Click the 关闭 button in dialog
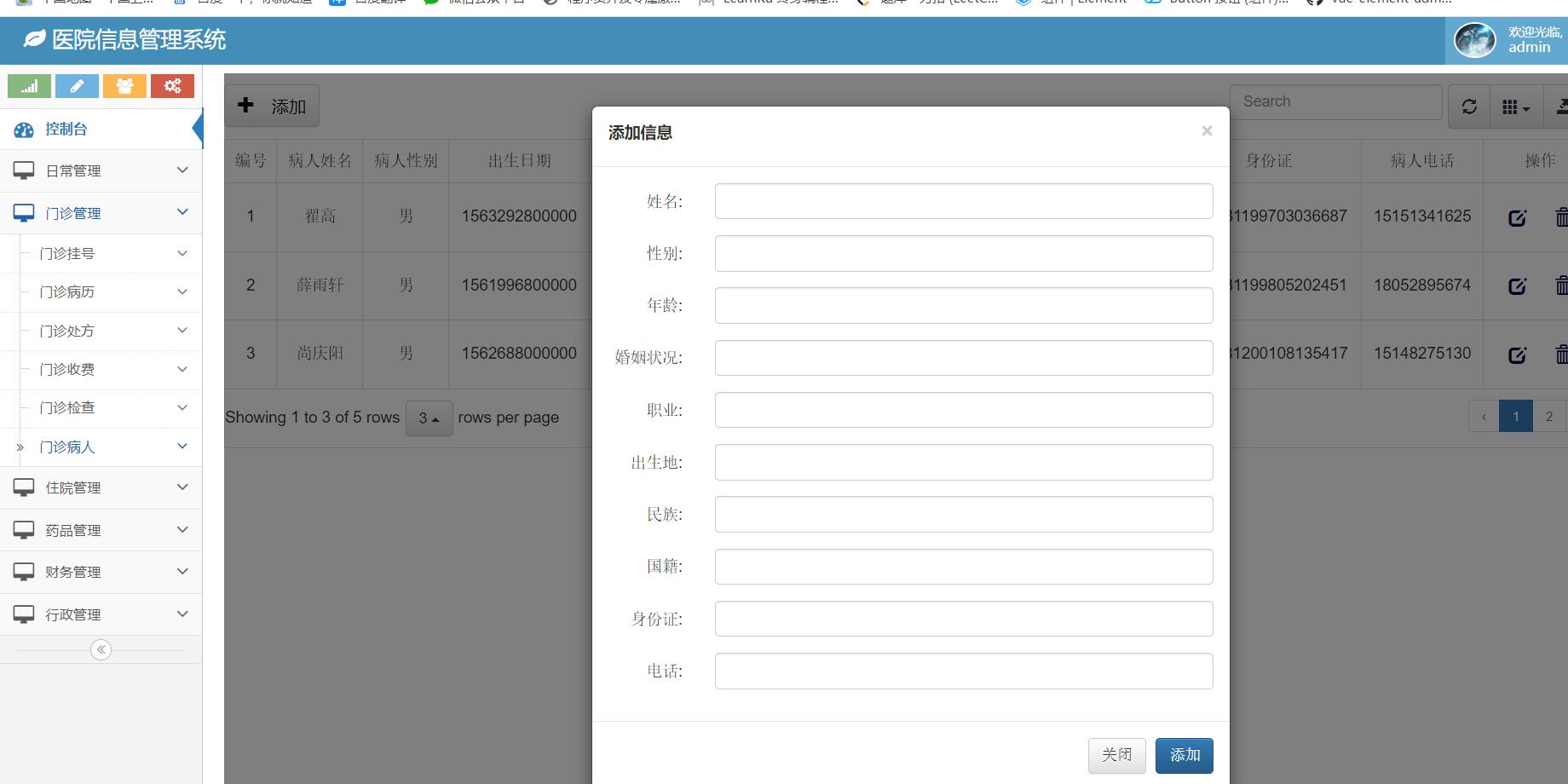Screen dimensions: 1568x784 pos(1116,755)
